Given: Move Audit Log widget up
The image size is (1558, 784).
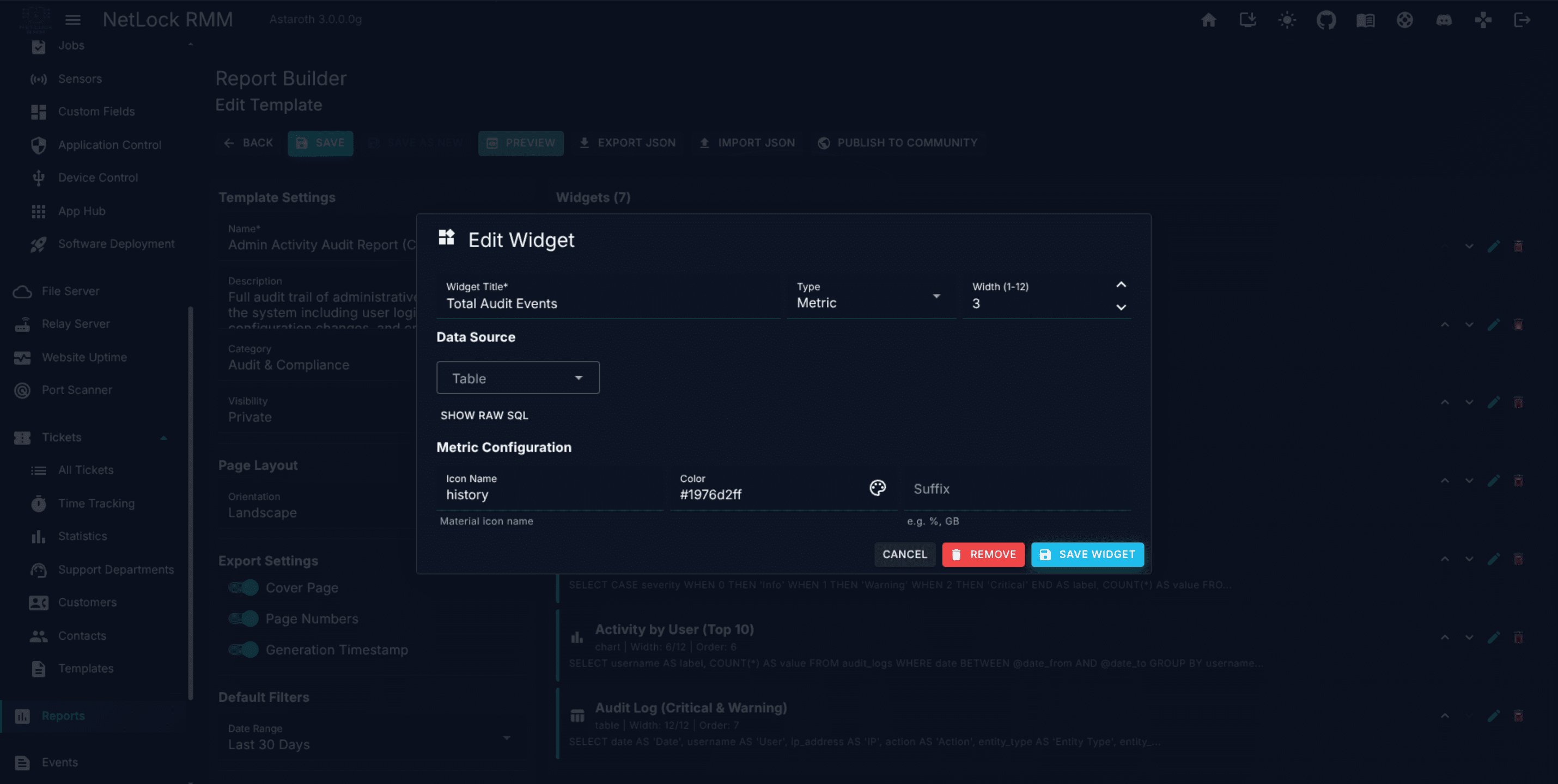Looking at the screenshot, I should pyautogui.click(x=1445, y=716).
